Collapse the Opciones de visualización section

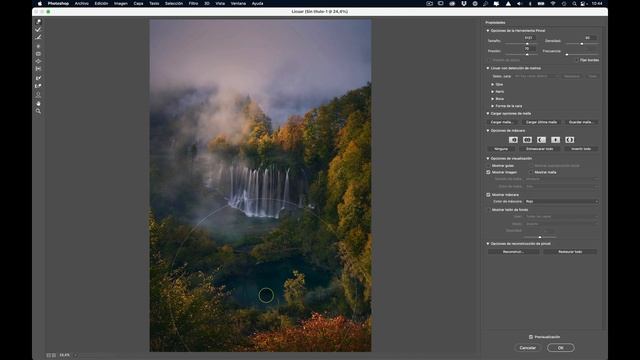pos(488,158)
